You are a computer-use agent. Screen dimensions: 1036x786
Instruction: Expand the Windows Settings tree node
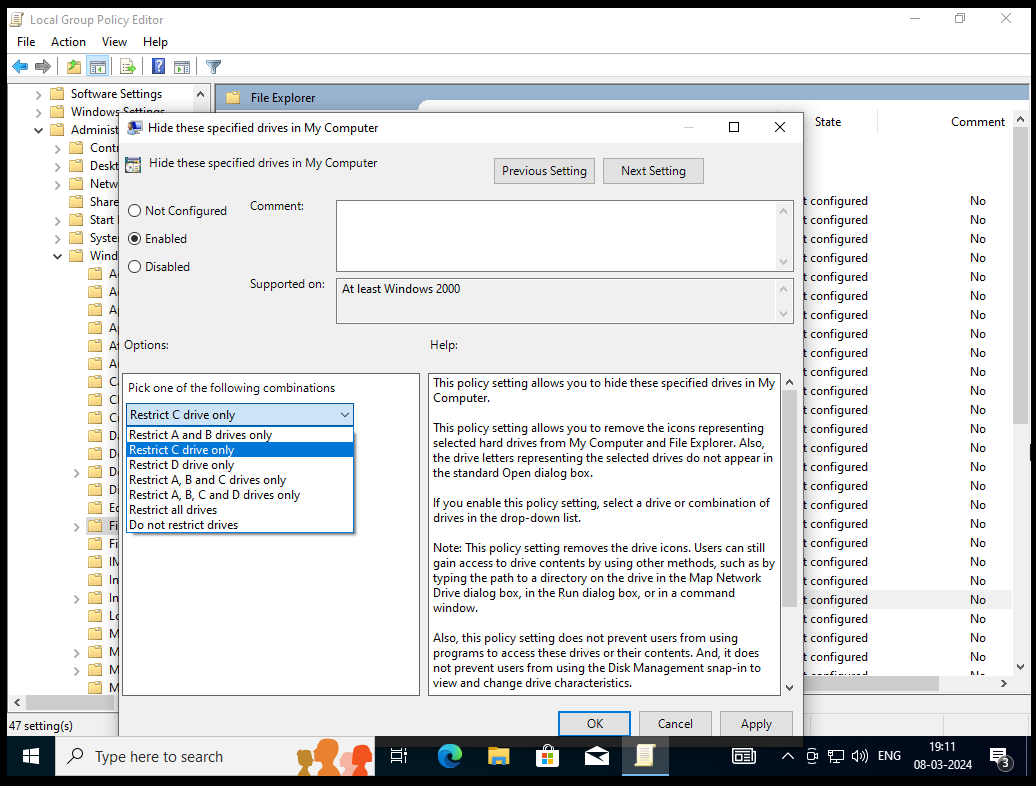pyautogui.click(x=38, y=112)
